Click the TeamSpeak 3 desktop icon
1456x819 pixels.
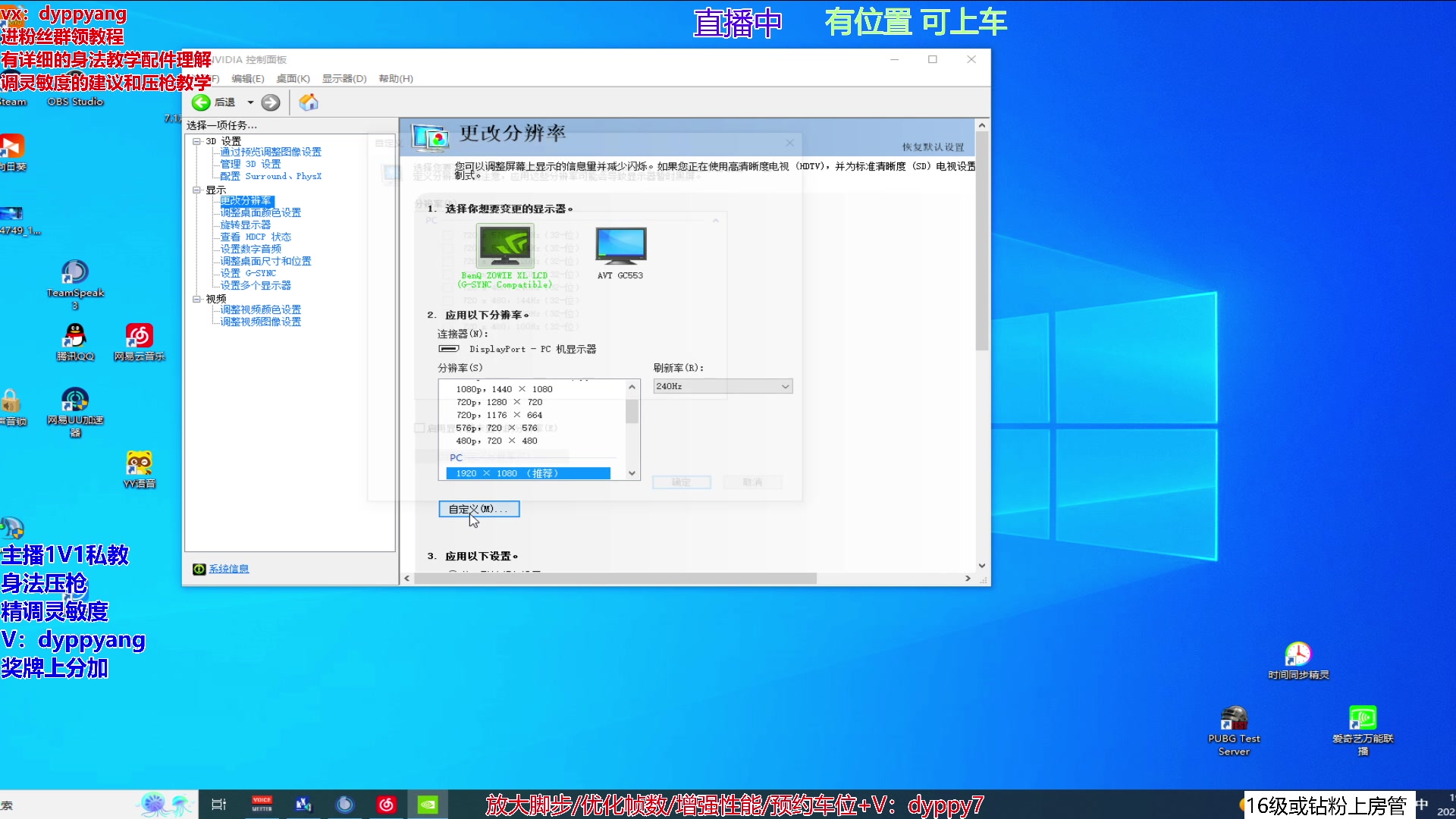click(75, 284)
